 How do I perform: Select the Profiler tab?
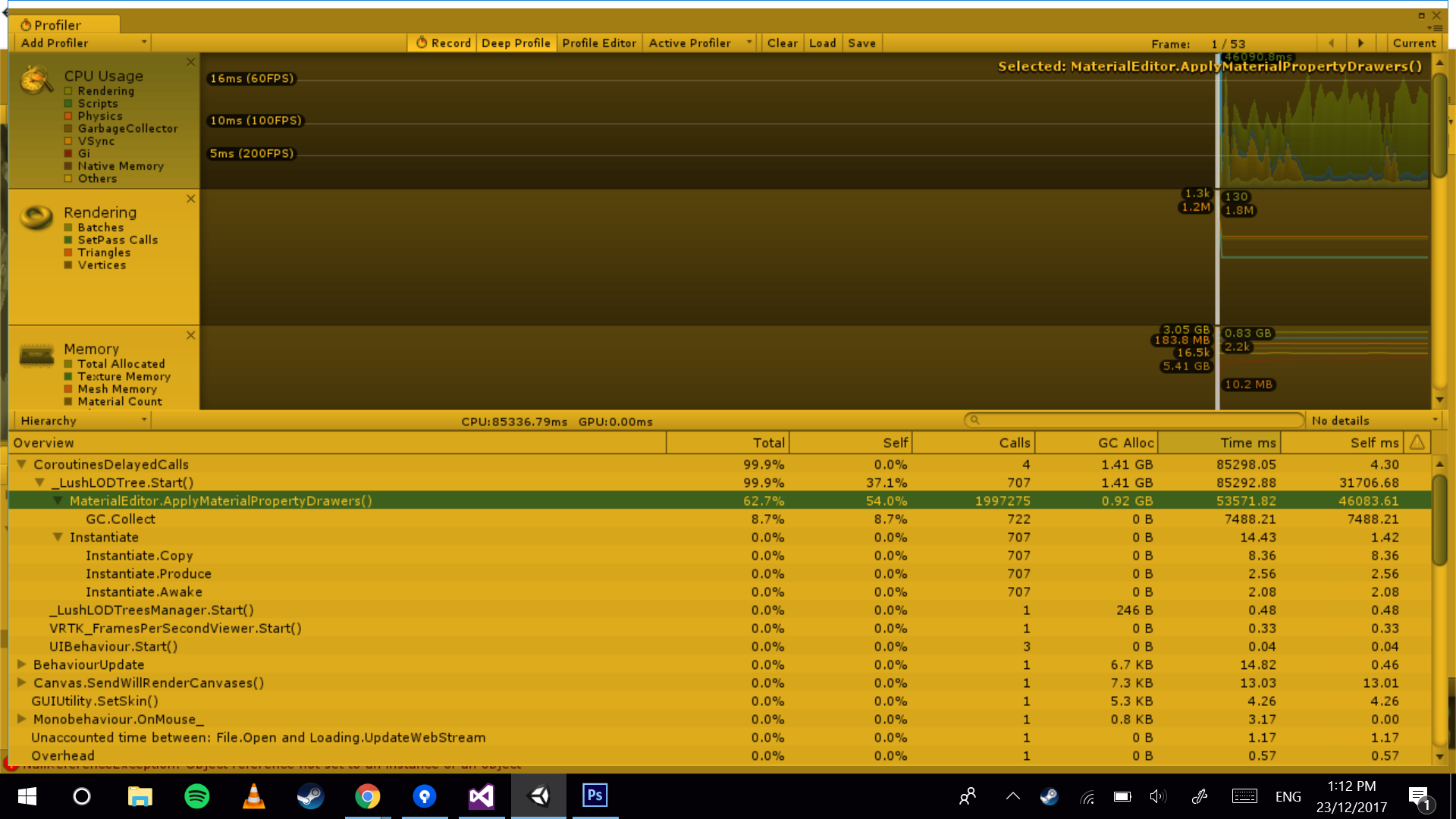coord(65,25)
